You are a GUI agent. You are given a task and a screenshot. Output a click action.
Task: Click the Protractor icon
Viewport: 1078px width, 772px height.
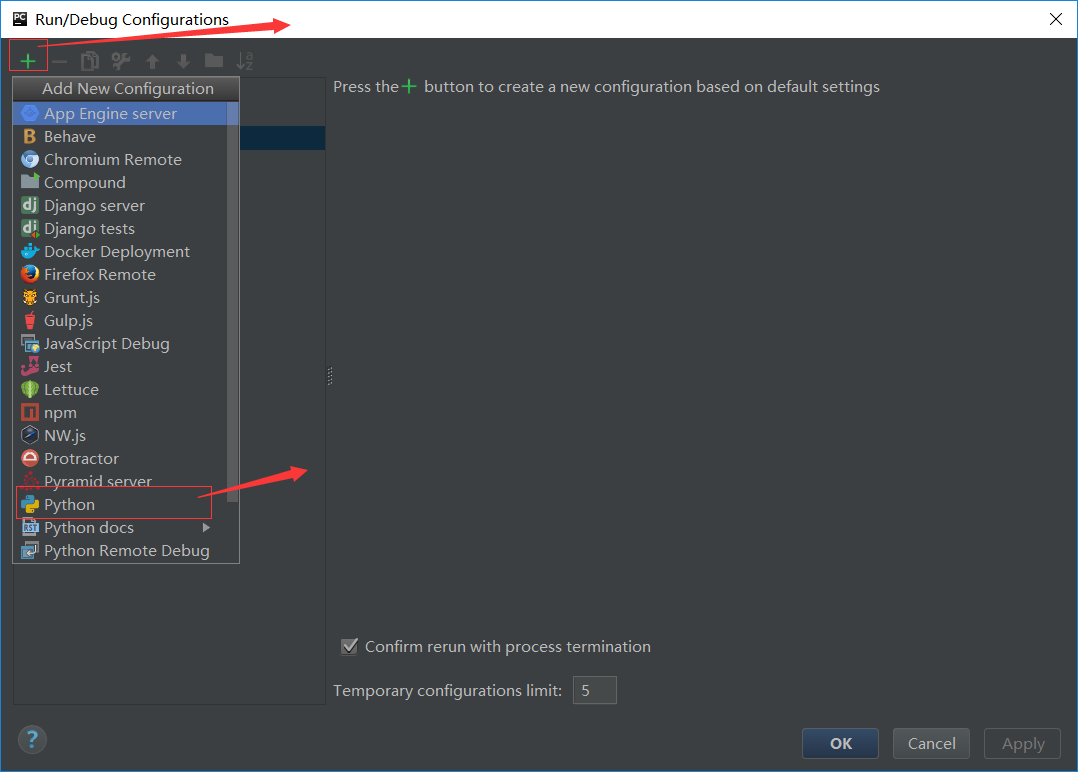click(x=30, y=458)
